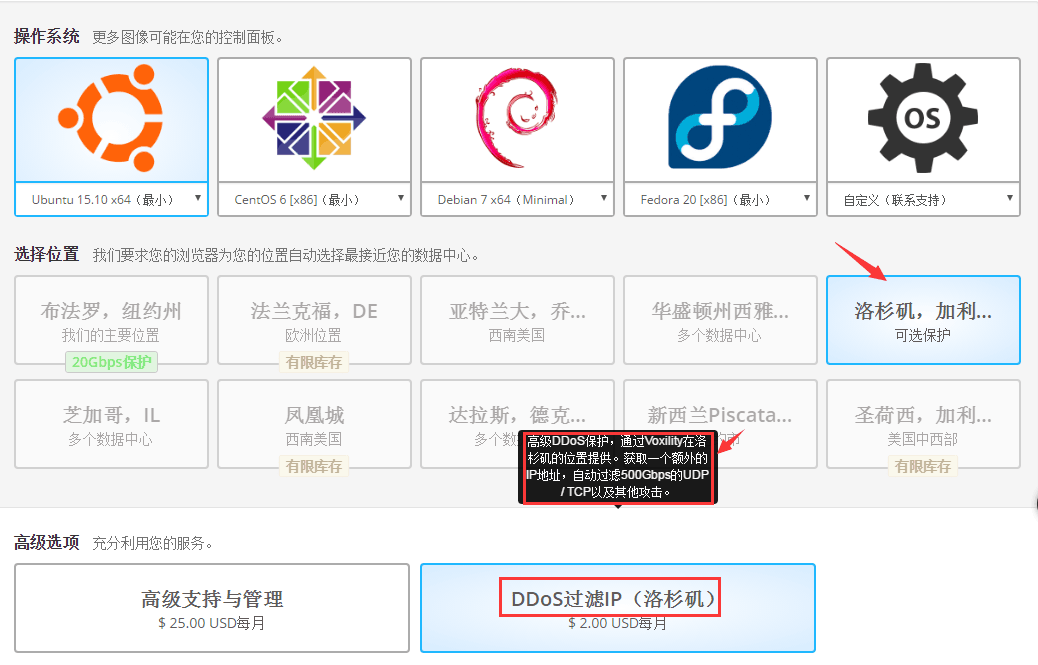
Task: Toggle the DDoS过滤IP (洛杉矶) option
Action: pos(617,608)
